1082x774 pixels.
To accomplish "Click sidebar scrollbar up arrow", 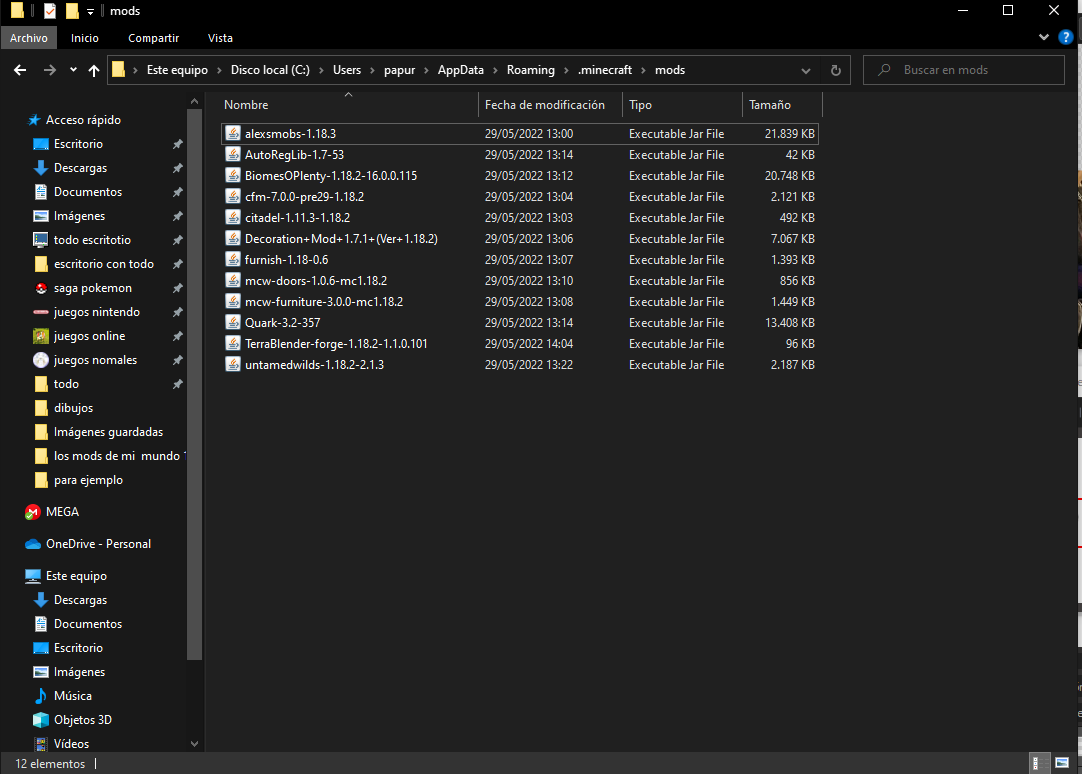I will click(x=195, y=101).
